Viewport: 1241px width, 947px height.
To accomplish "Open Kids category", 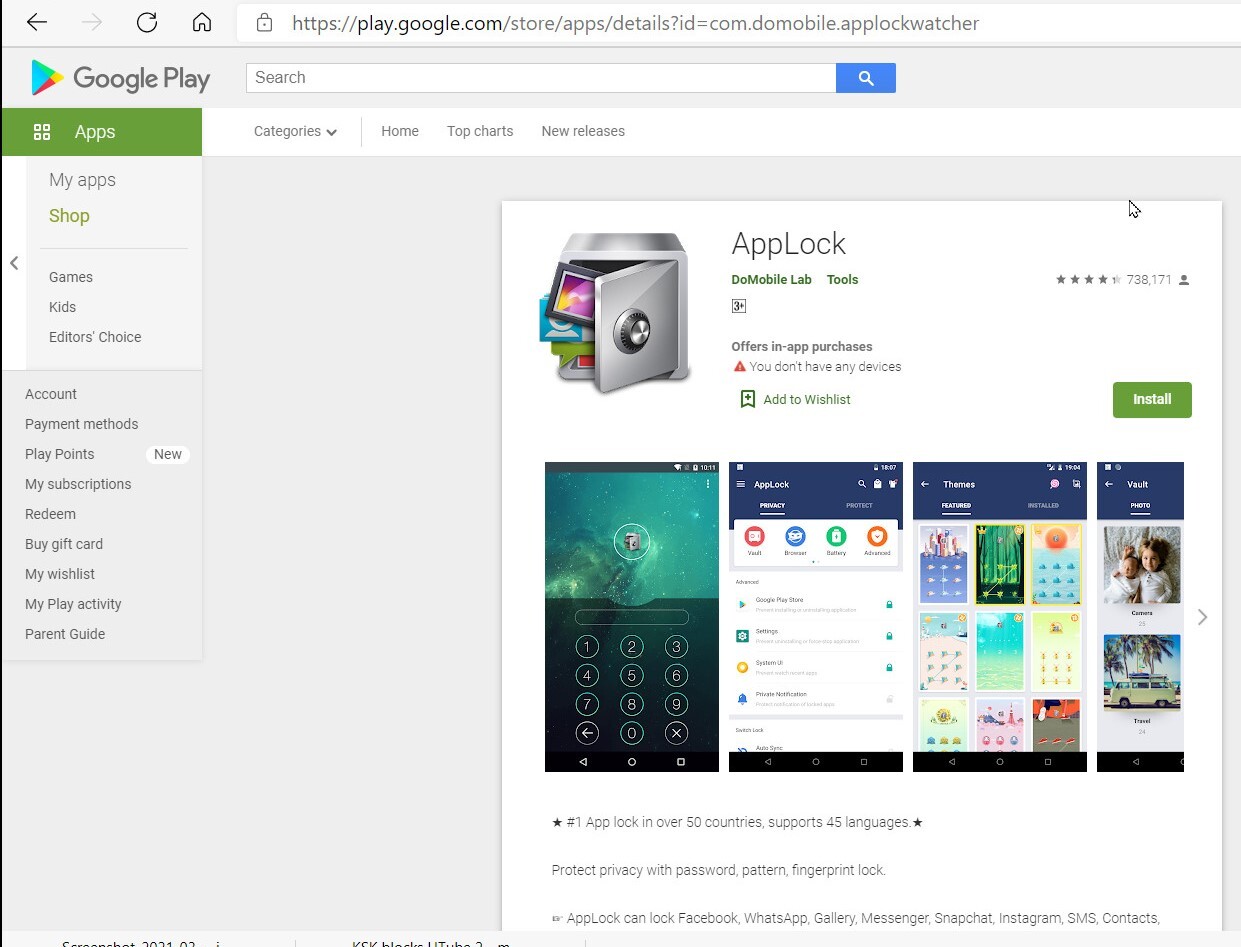I will [x=62, y=307].
